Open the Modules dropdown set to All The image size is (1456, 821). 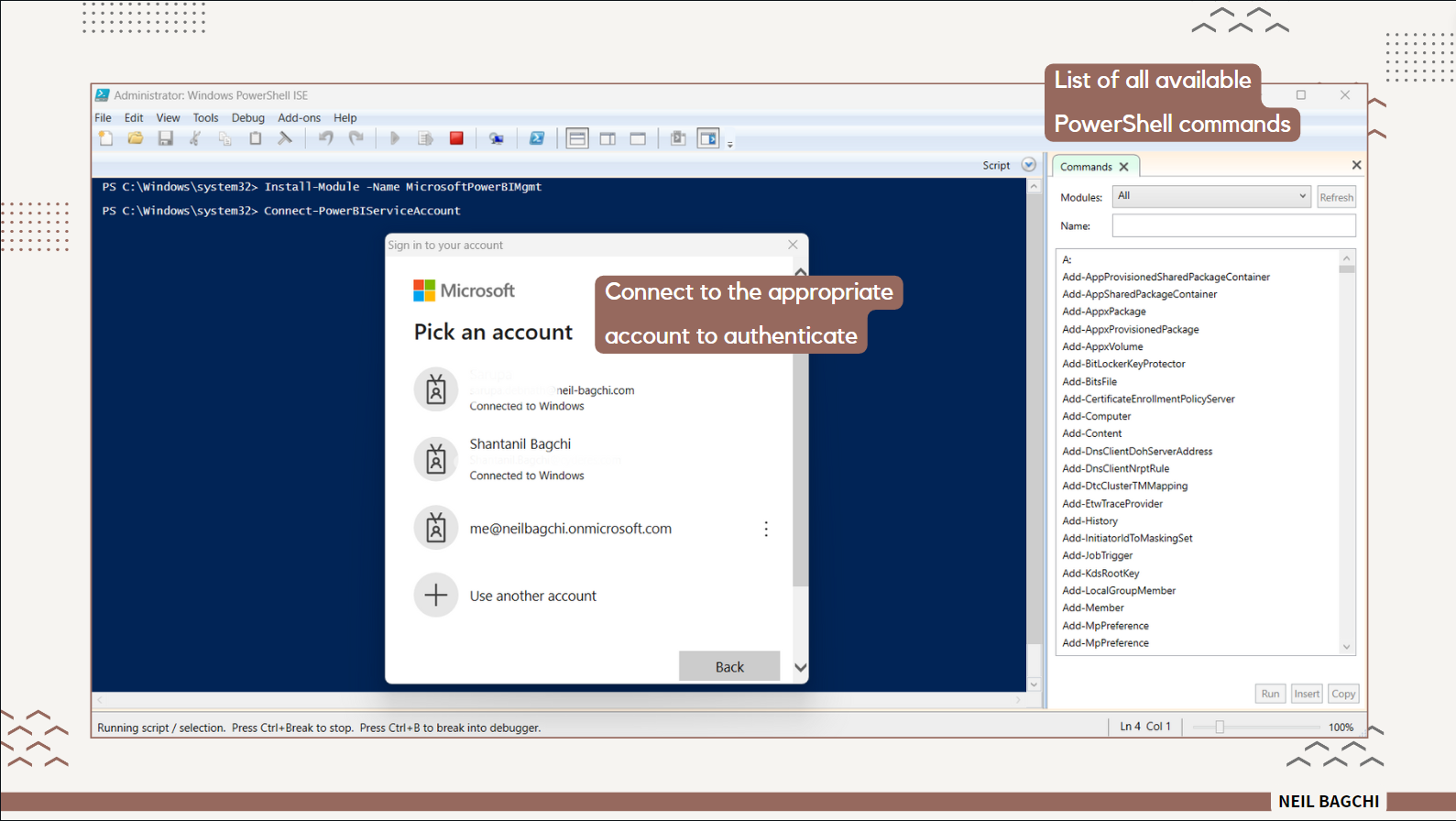[1211, 196]
